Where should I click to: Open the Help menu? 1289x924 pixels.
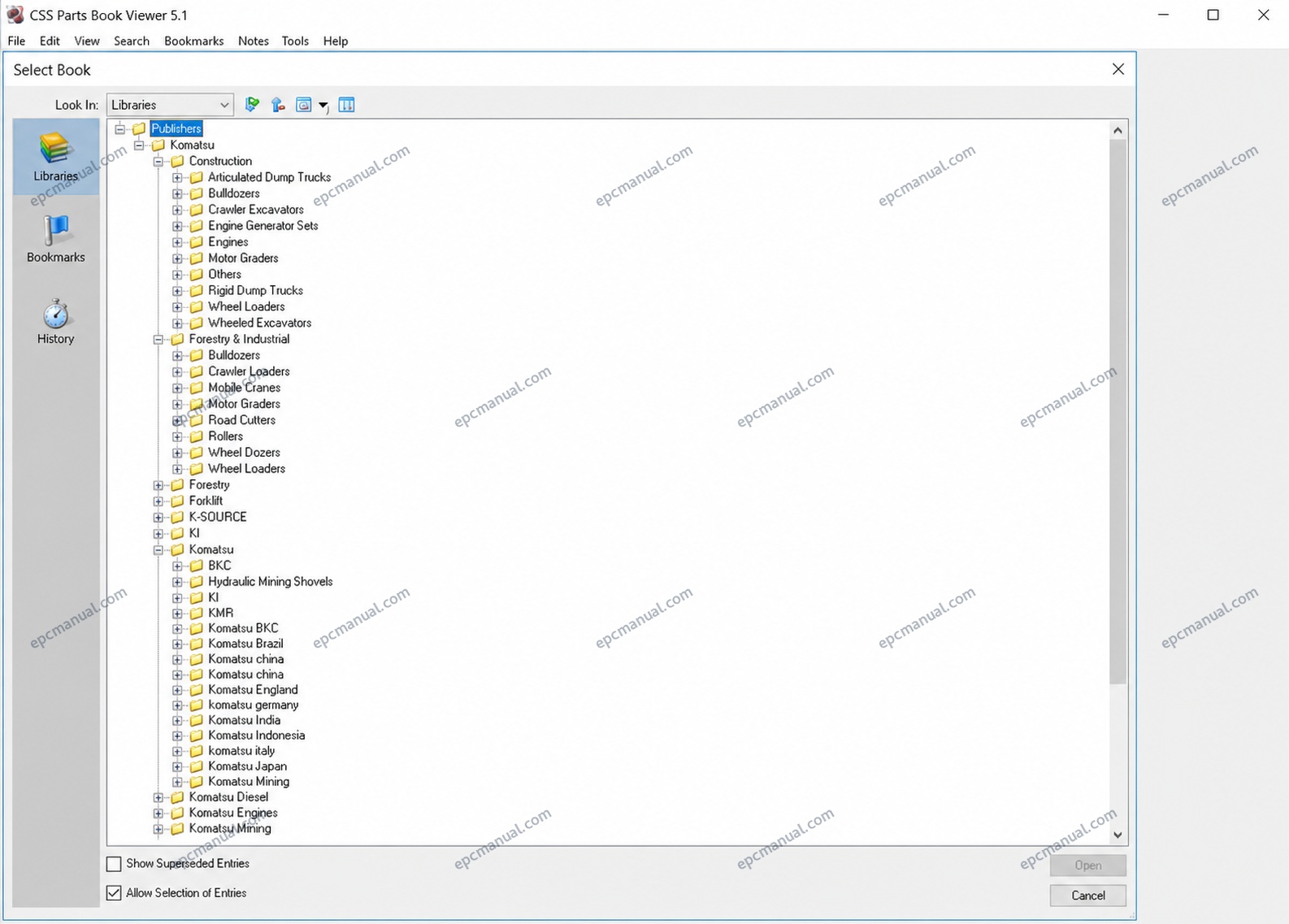336,41
